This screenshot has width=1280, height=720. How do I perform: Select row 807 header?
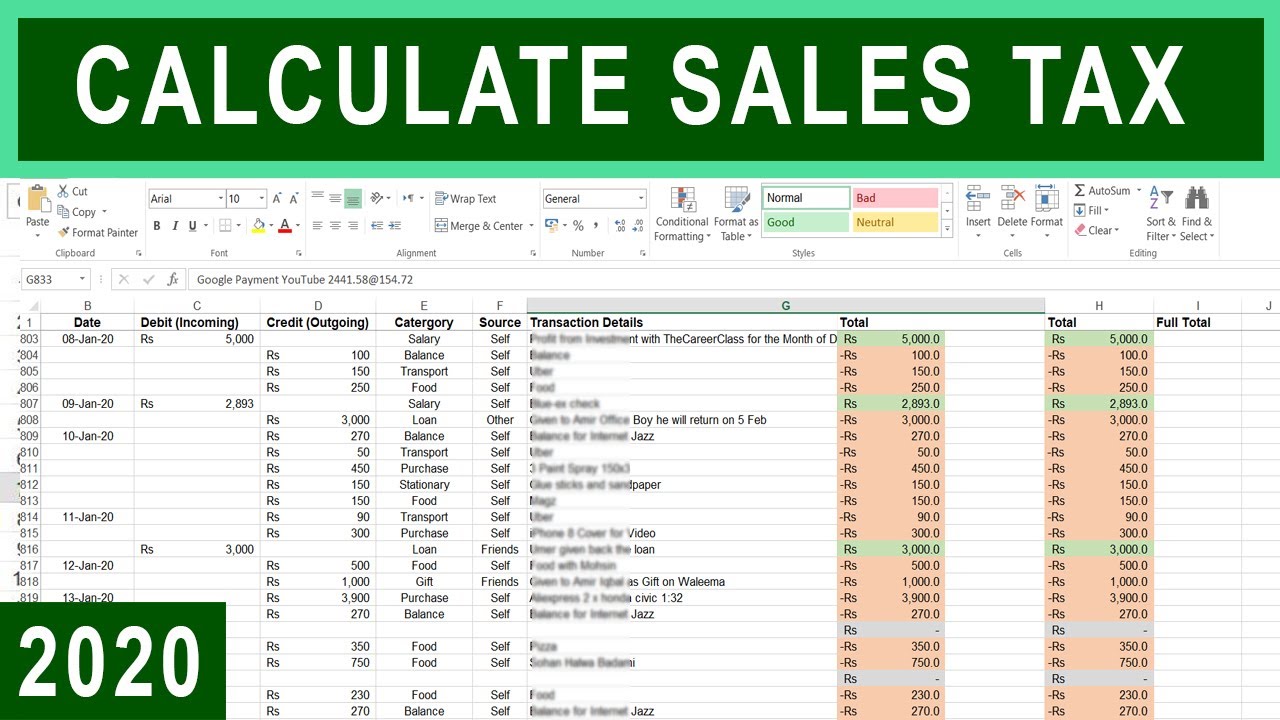(x=29, y=404)
